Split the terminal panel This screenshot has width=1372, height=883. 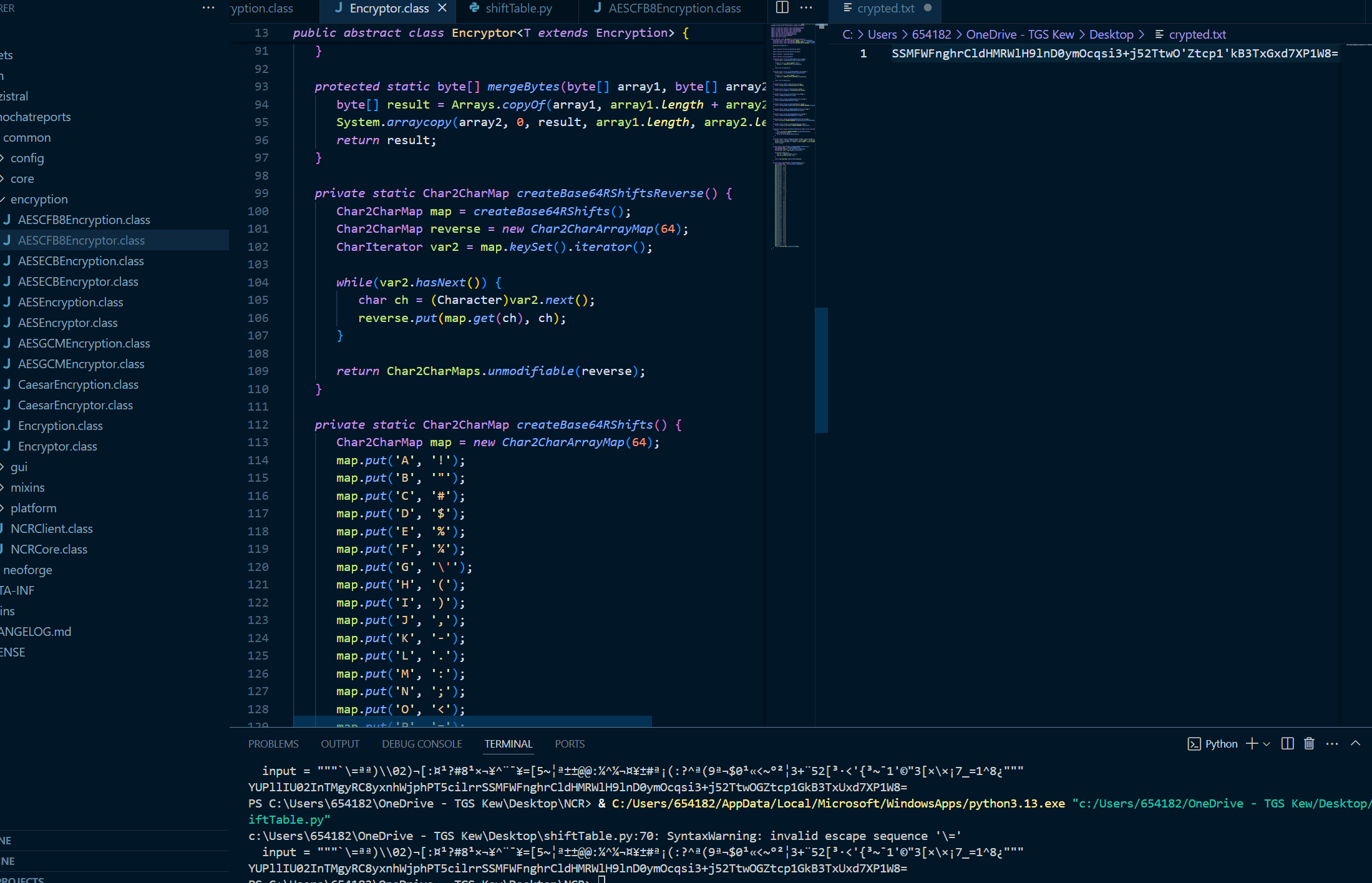pyautogui.click(x=1287, y=743)
